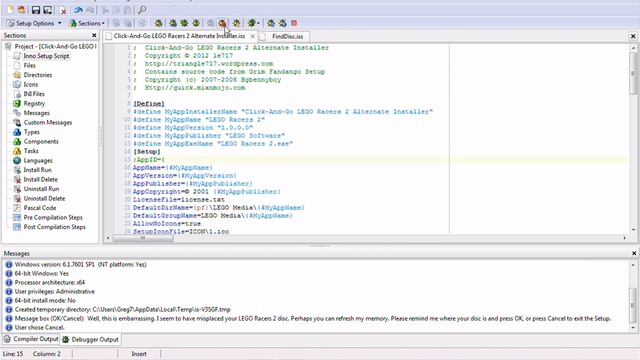
Task: Open Find with the magnifier icon
Action: coord(142,10)
